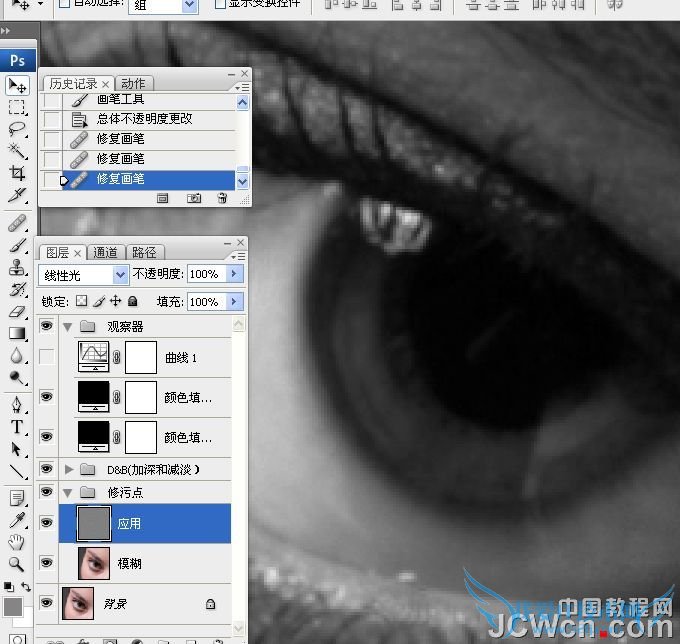This screenshot has width=680, height=644.
Task: Select the Move tool
Action: [x=17, y=85]
